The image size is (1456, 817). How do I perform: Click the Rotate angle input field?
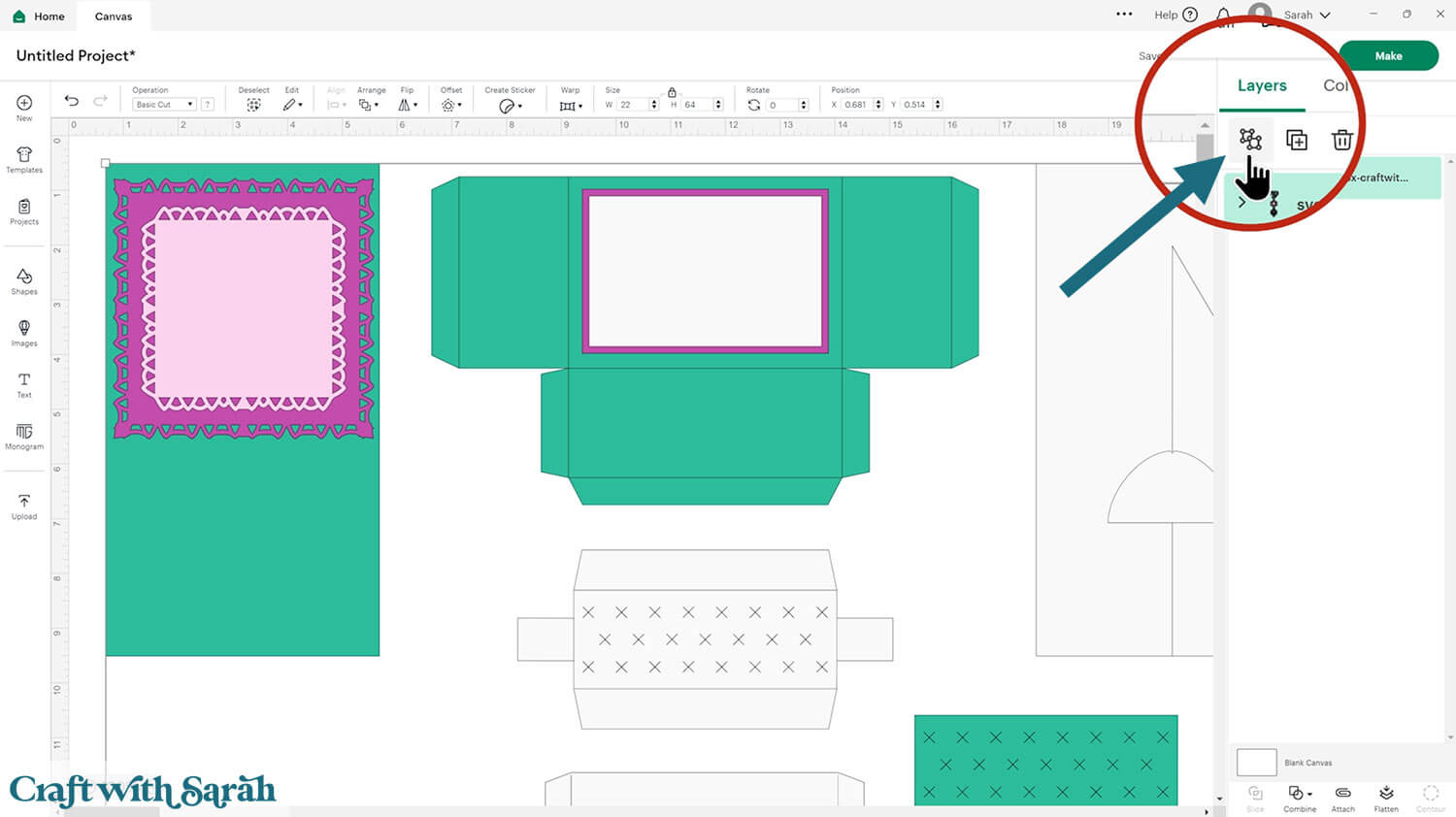point(781,105)
